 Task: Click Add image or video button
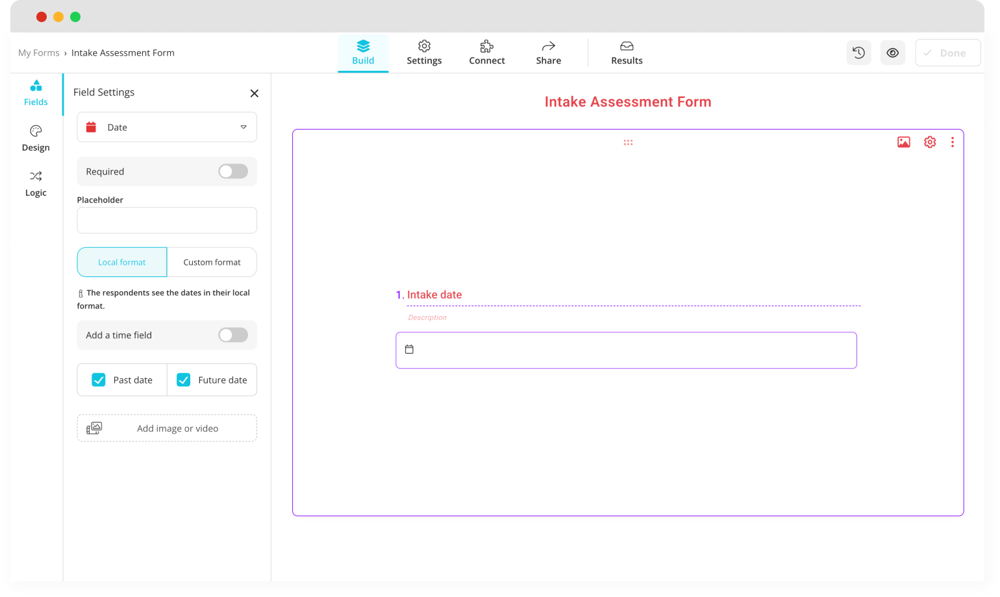pyautogui.click(x=167, y=428)
